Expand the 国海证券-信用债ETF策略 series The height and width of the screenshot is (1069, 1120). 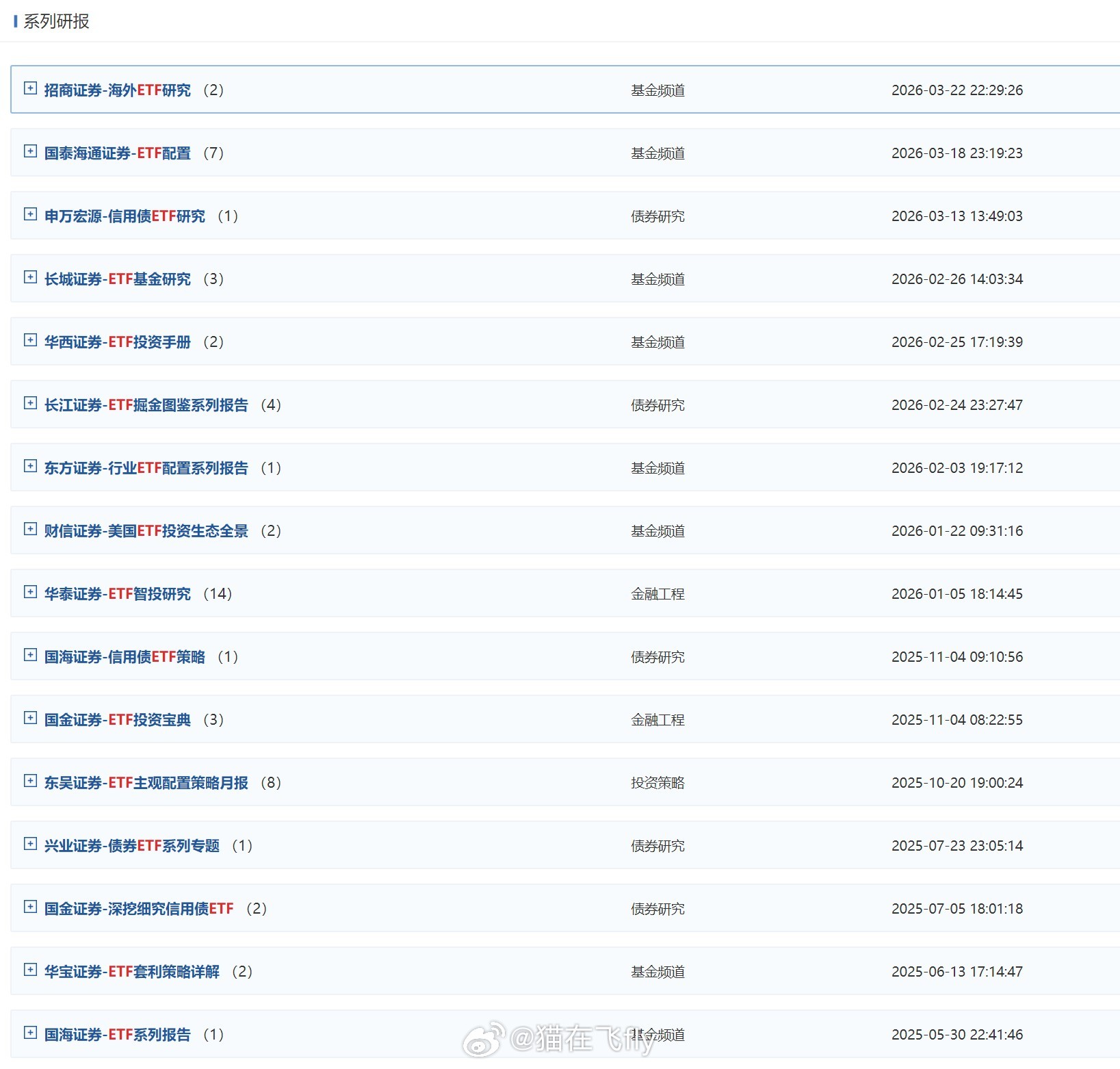[30, 654]
